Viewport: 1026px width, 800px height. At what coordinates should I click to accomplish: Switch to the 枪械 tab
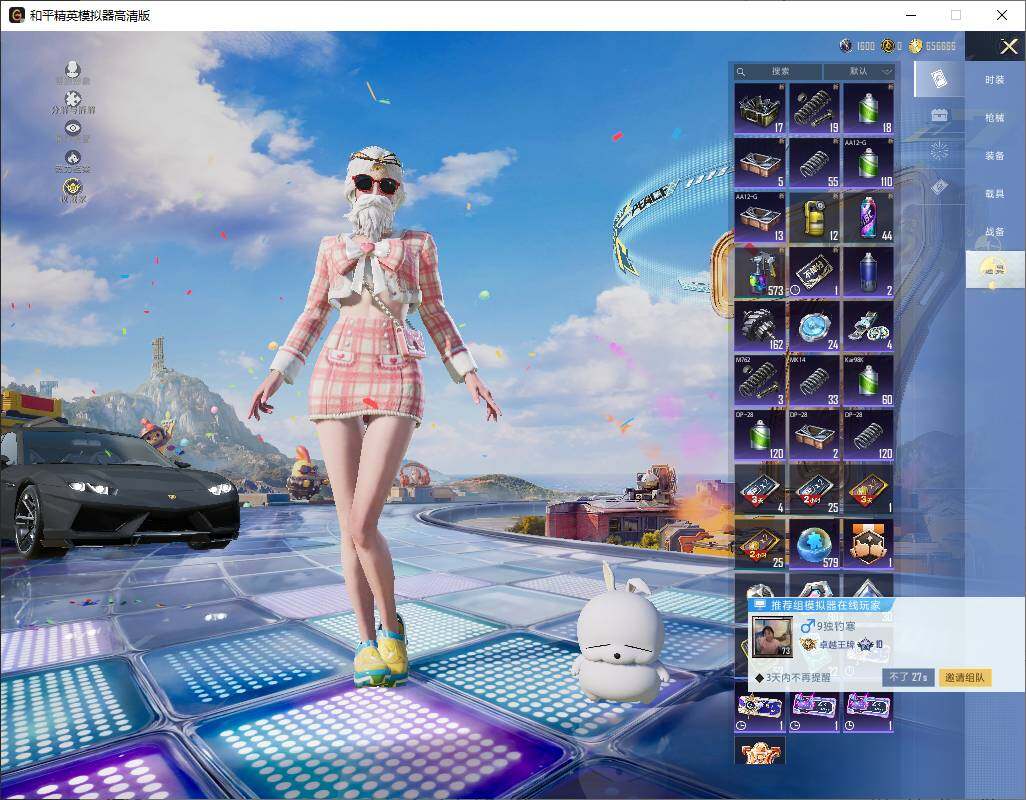coord(995,118)
